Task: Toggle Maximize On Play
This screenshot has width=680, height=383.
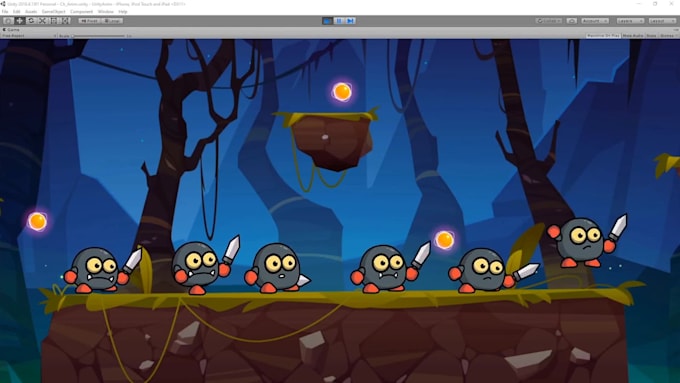Action: click(x=603, y=36)
